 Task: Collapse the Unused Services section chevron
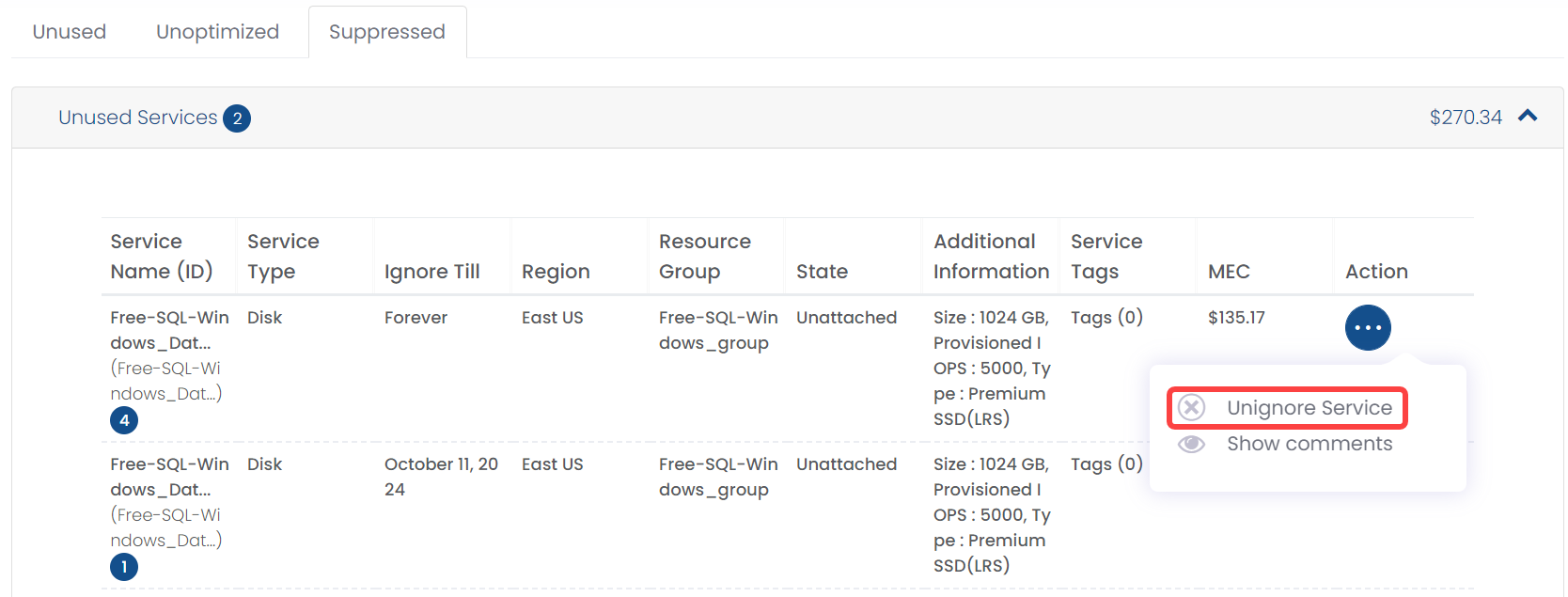[x=1528, y=117]
